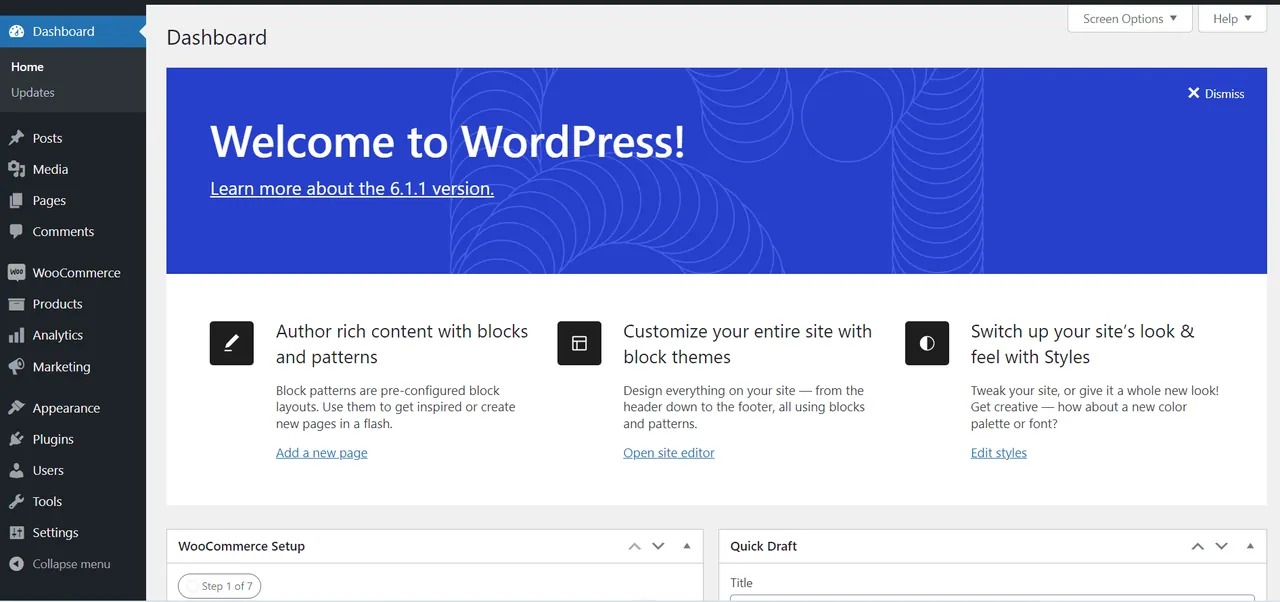Click the Marketing megaphone icon
Viewport: 1280px width, 602px height.
(16, 367)
